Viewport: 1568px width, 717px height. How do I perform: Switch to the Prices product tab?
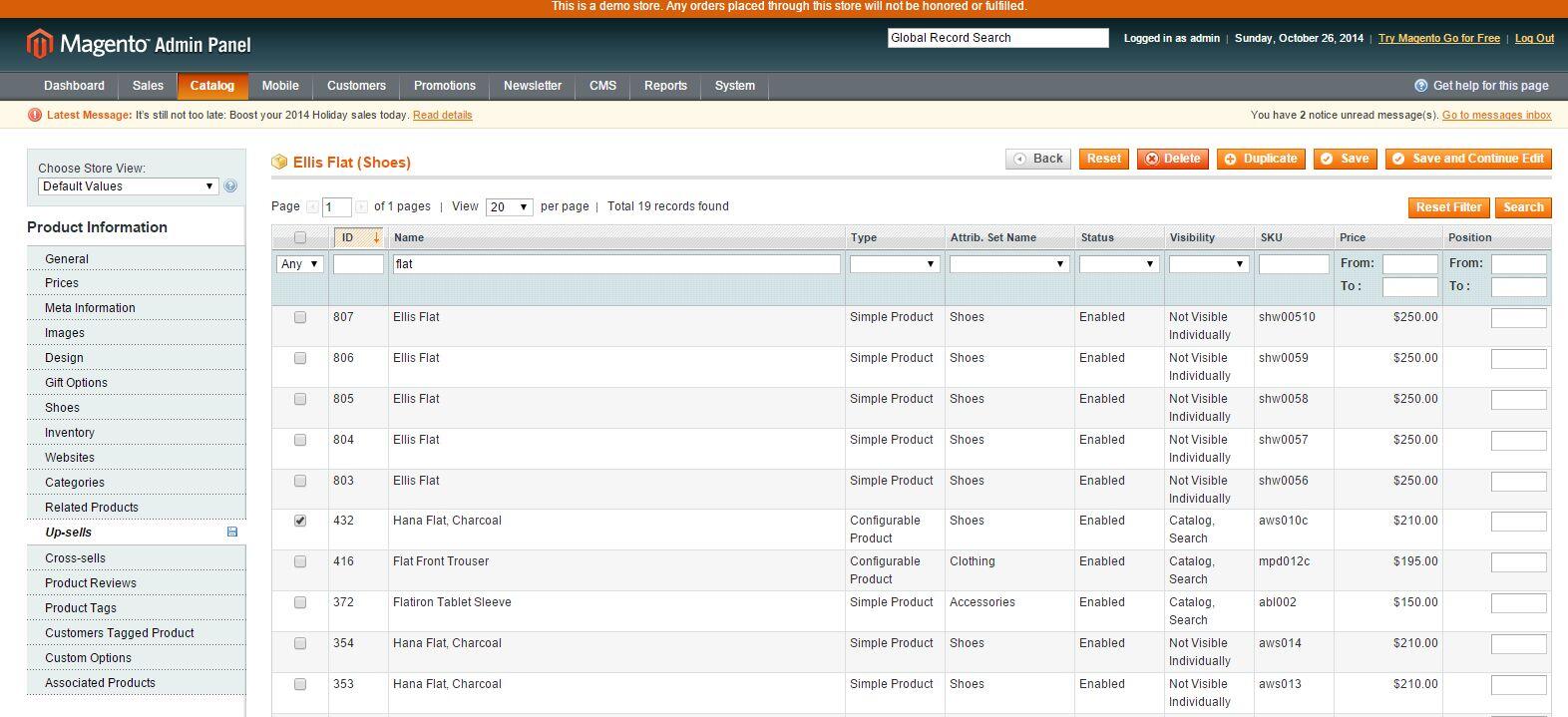(x=136, y=283)
